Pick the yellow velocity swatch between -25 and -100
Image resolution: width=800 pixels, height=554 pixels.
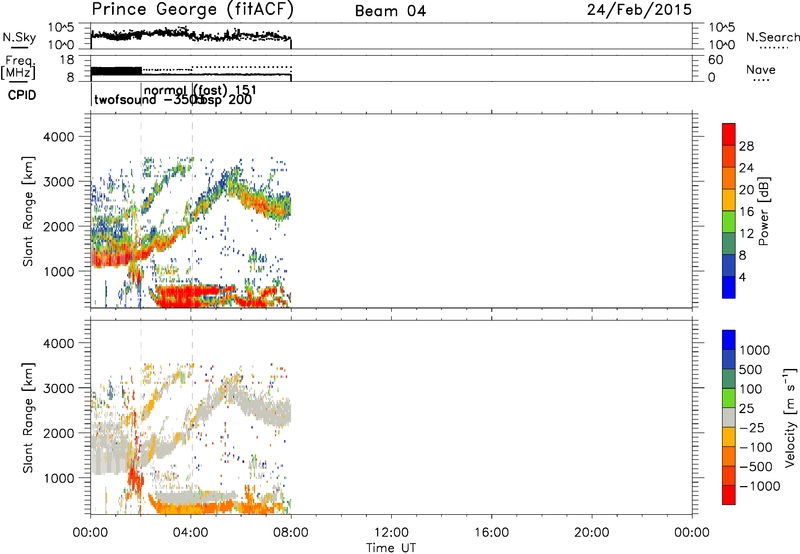(x=729, y=437)
